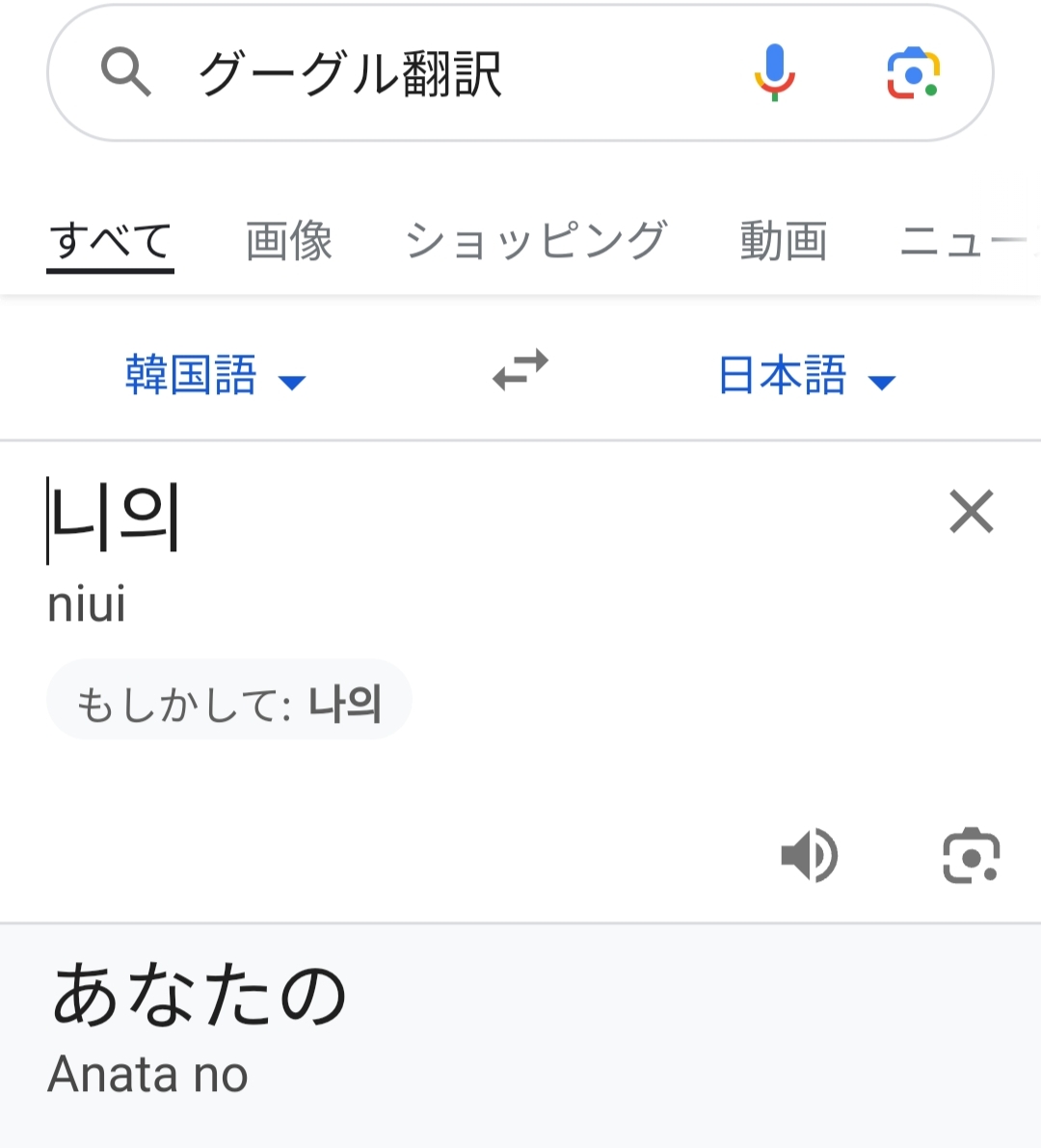Screen dimensions: 1041x1148
Task: Open the ニュース tab
Action: tap(964, 241)
